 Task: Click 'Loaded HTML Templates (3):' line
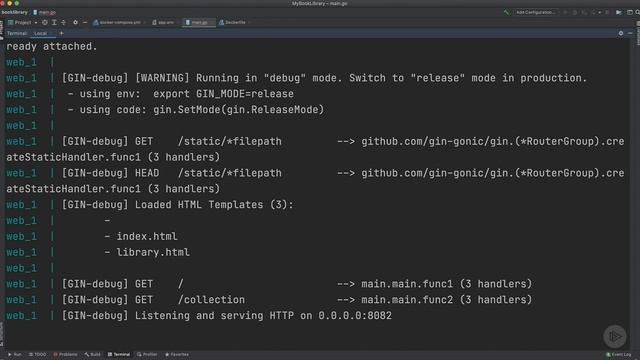[214, 204]
